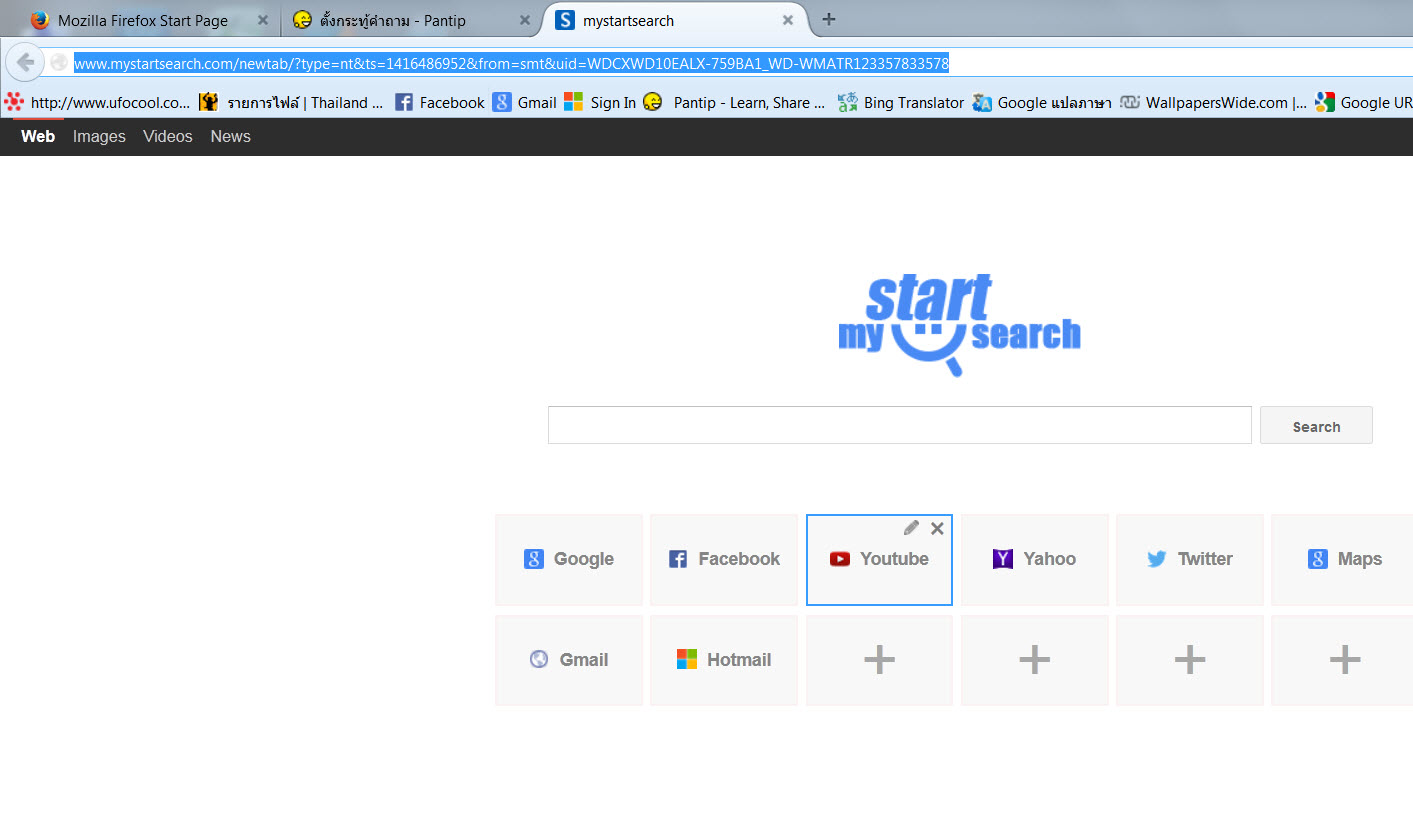Switch to Videos search
The width and height of the screenshot is (1413, 824).
pos(167,136)
